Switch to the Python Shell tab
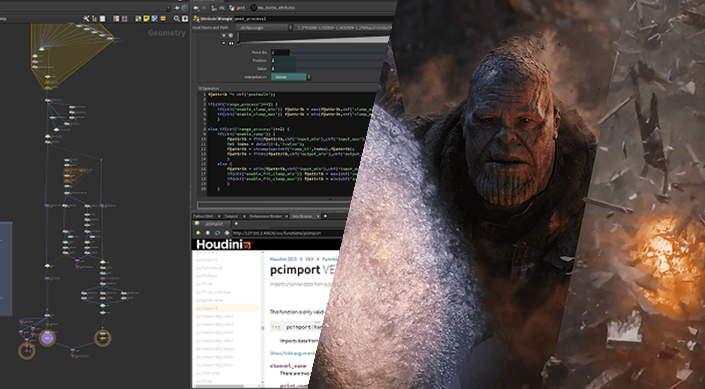The height and width of the screenshot is (389, 705). pos(204,216)
